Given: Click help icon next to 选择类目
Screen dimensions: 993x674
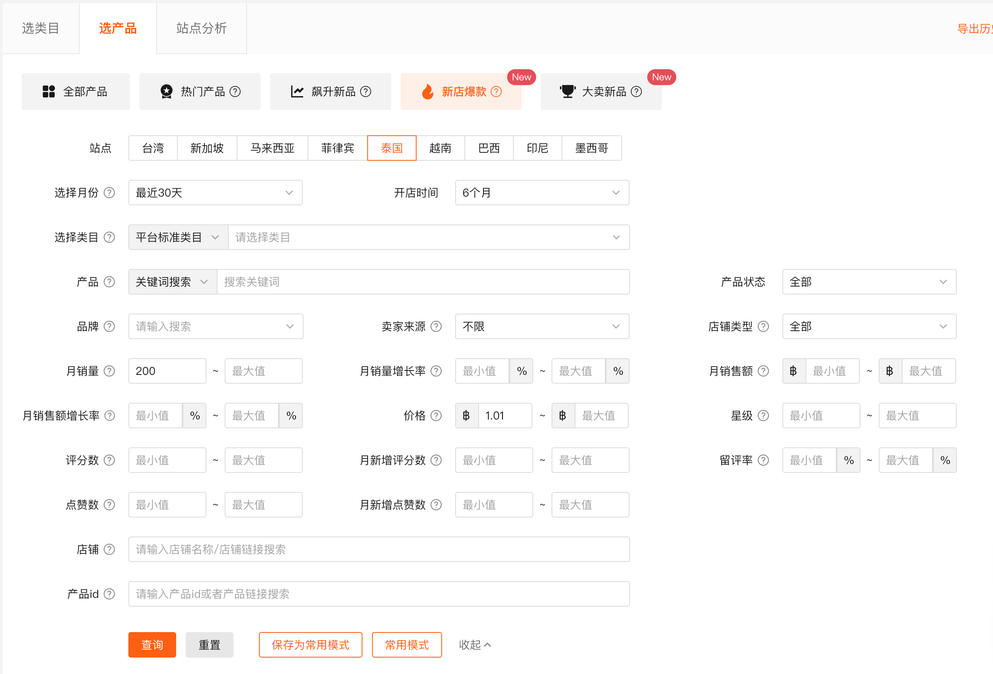Looking at the screenshot, I should point(110,238).
